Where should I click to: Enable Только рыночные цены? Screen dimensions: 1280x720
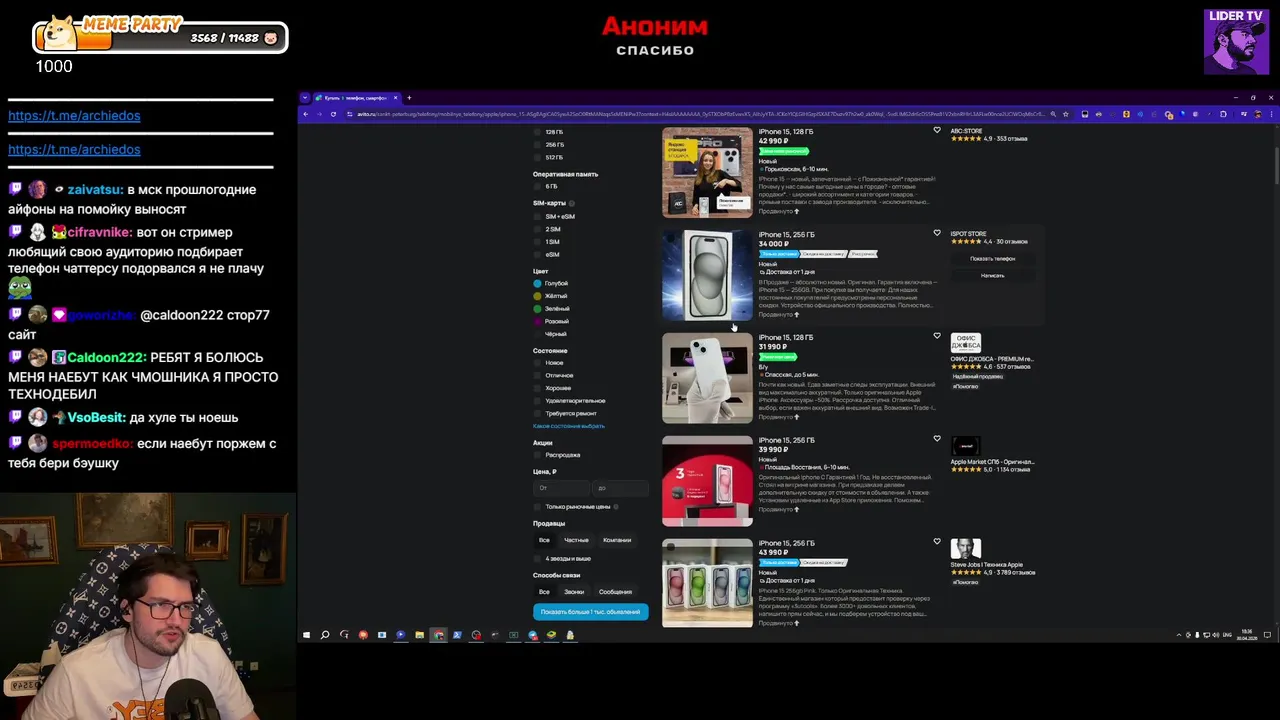coord(537,507)
